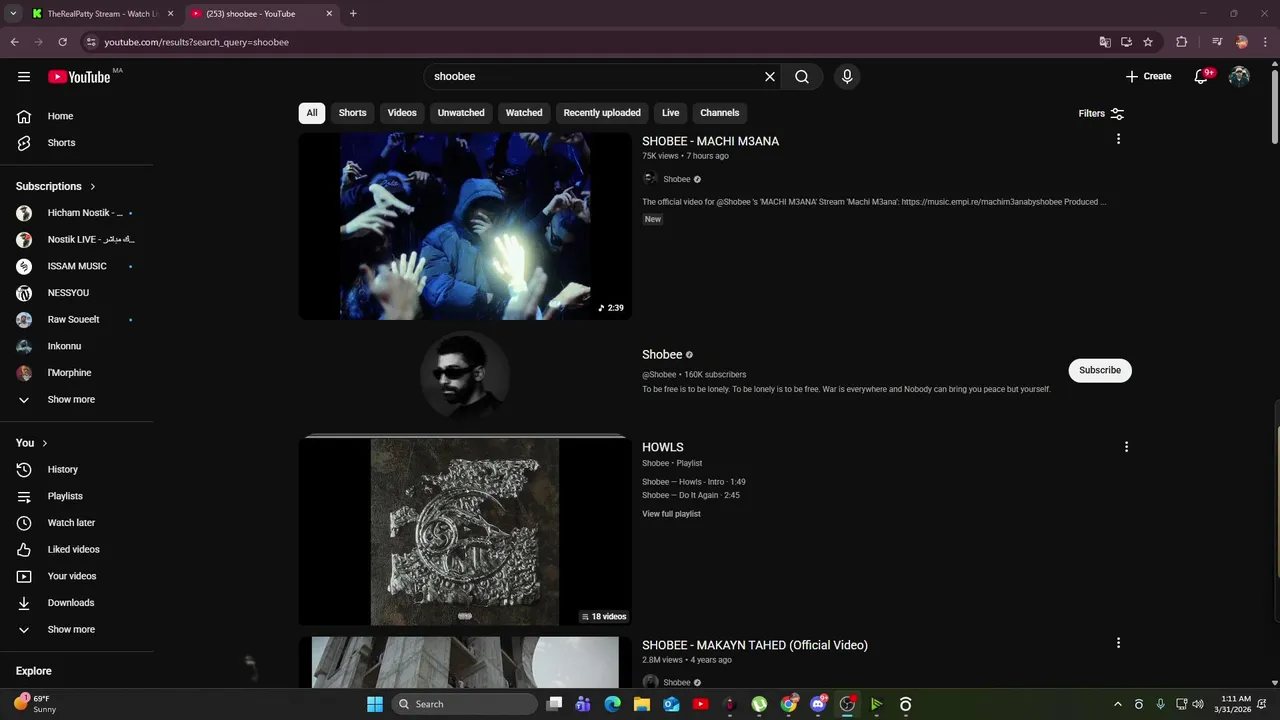Bookmark this page with the star
The width and height of the screenshot is (1280, 720).
pyautogui.click(x=1148, y=42)
